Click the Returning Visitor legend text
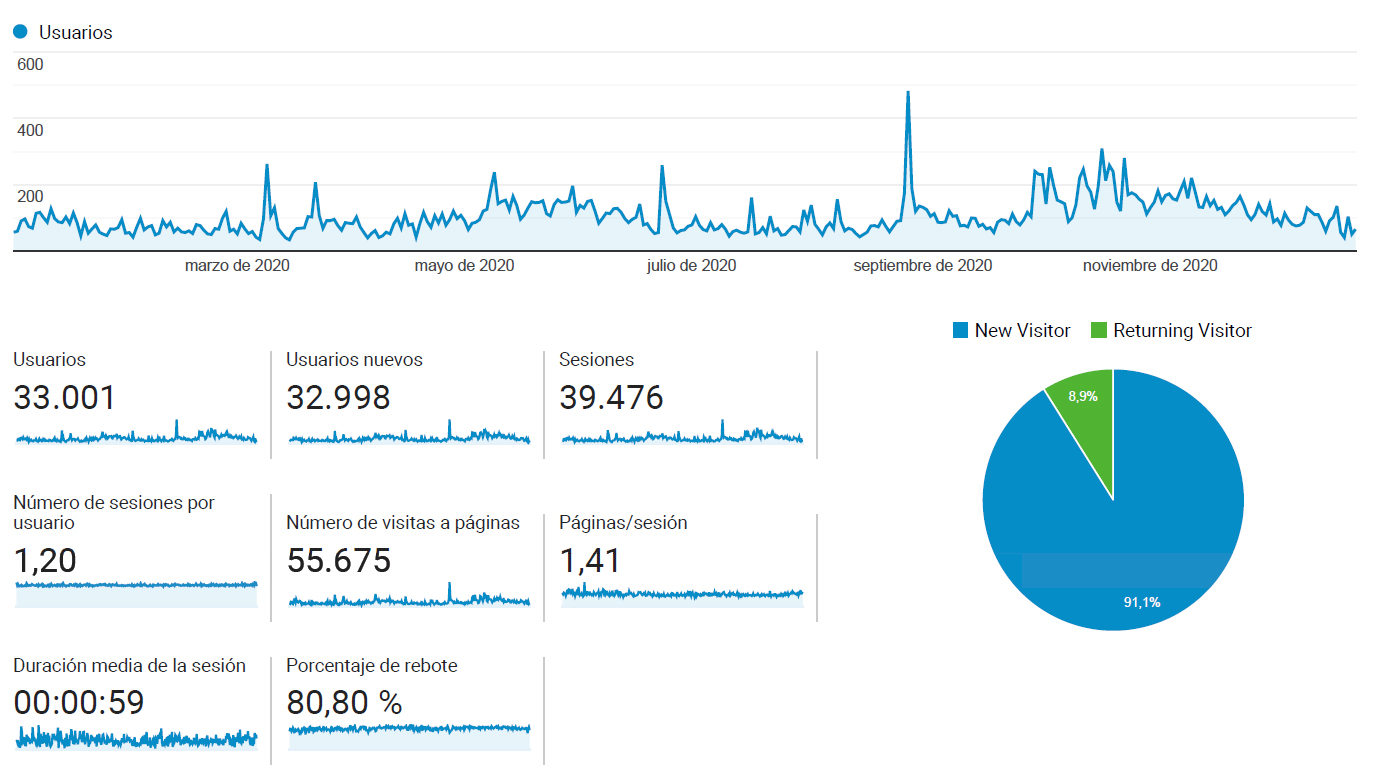Viewport: 1374px width, 778px height. [1182, 330]
